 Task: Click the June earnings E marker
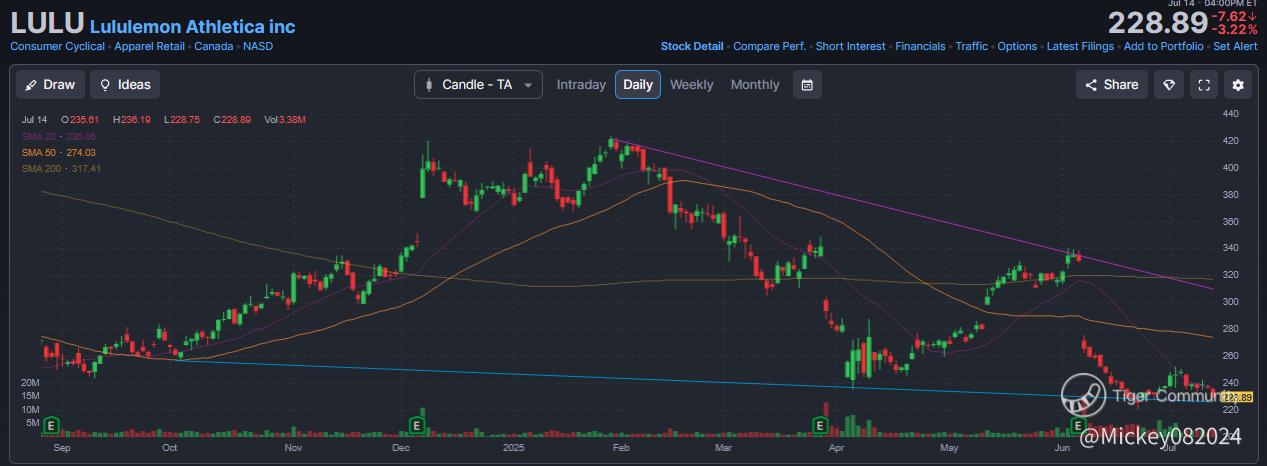click(1079, 426)
